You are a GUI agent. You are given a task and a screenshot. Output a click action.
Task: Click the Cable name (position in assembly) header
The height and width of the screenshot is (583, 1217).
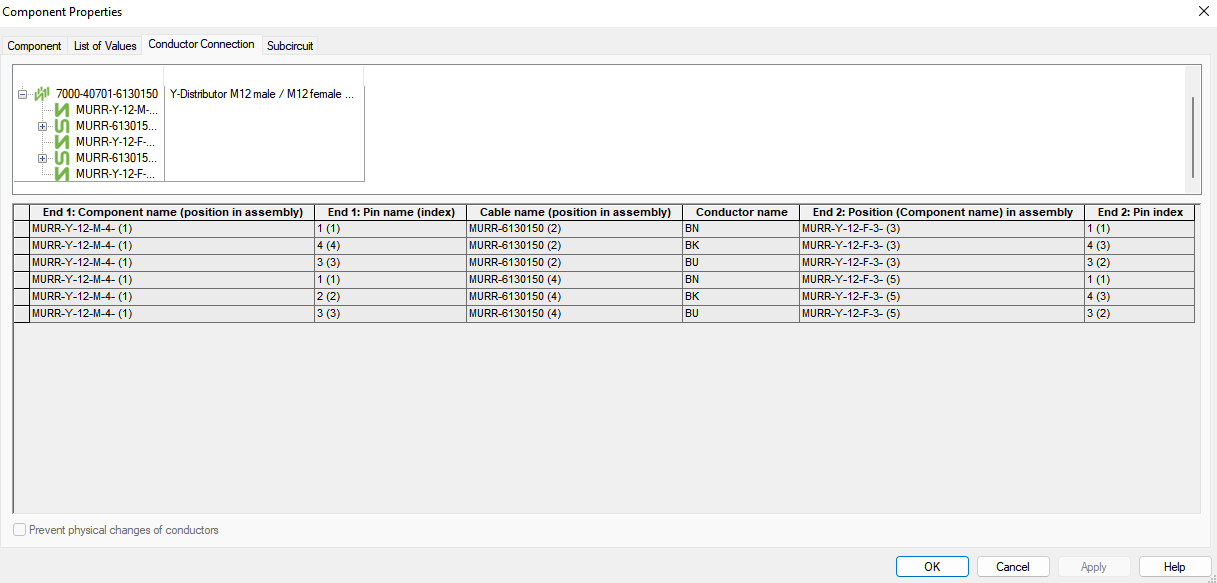575,212
